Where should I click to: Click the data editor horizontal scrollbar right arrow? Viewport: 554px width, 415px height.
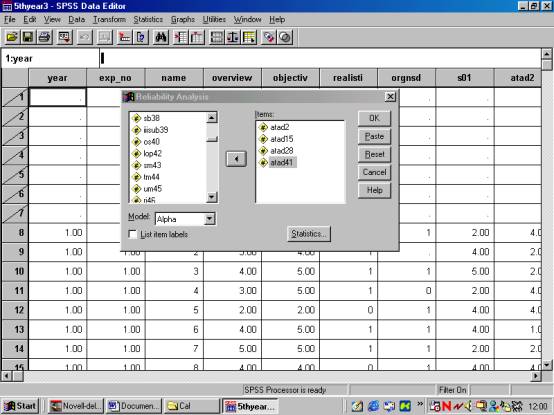[x=536, y=376]
